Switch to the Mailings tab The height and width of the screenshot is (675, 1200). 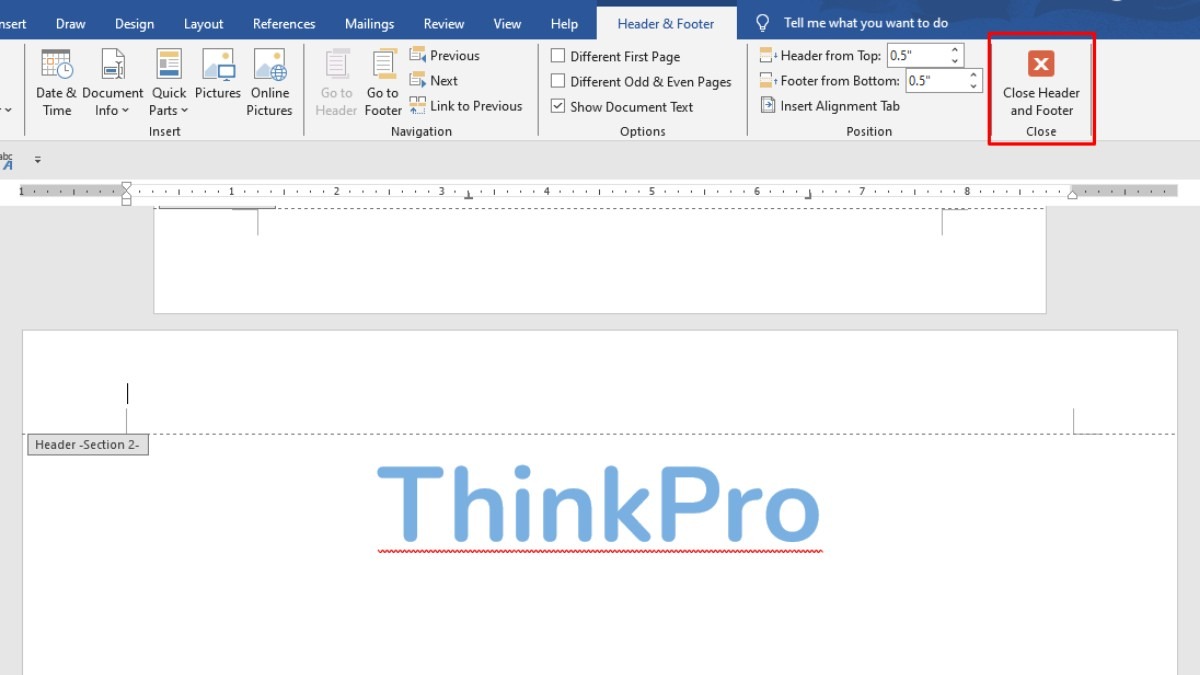(x=369, y=24)
